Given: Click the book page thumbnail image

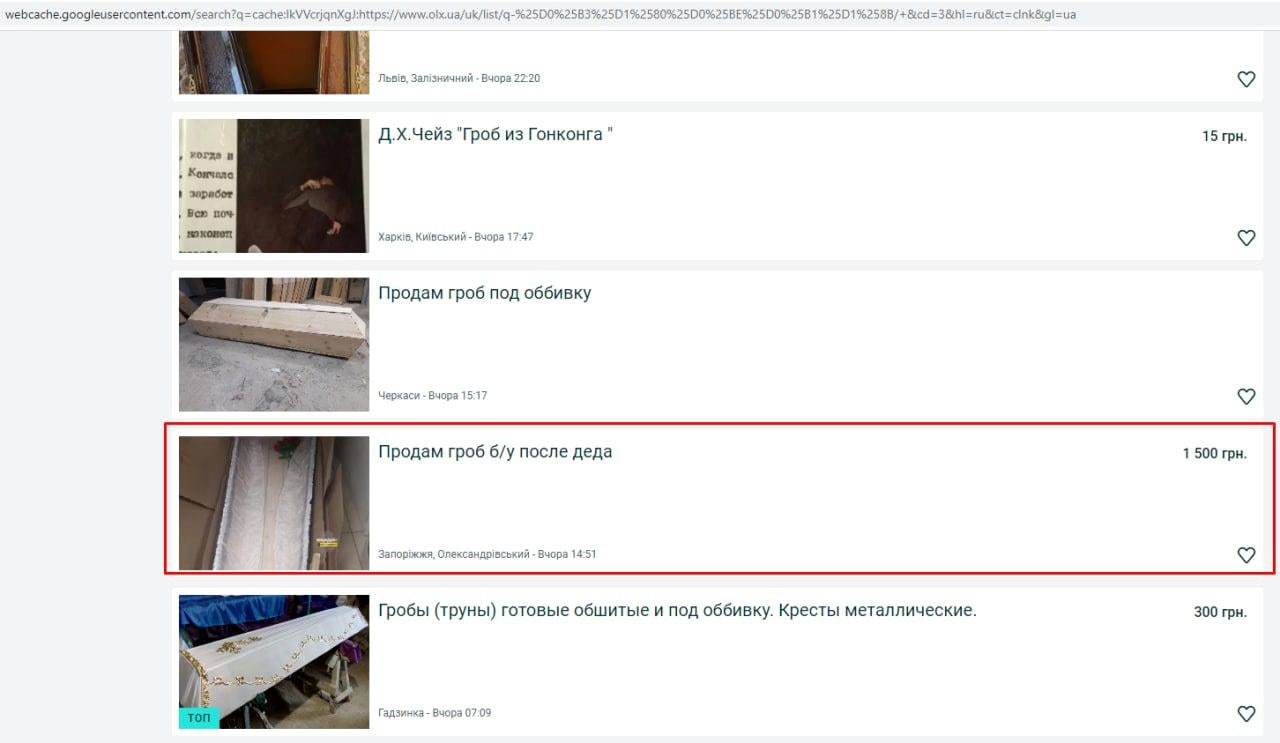Looking at the screenshot, I should pos(274,186).
